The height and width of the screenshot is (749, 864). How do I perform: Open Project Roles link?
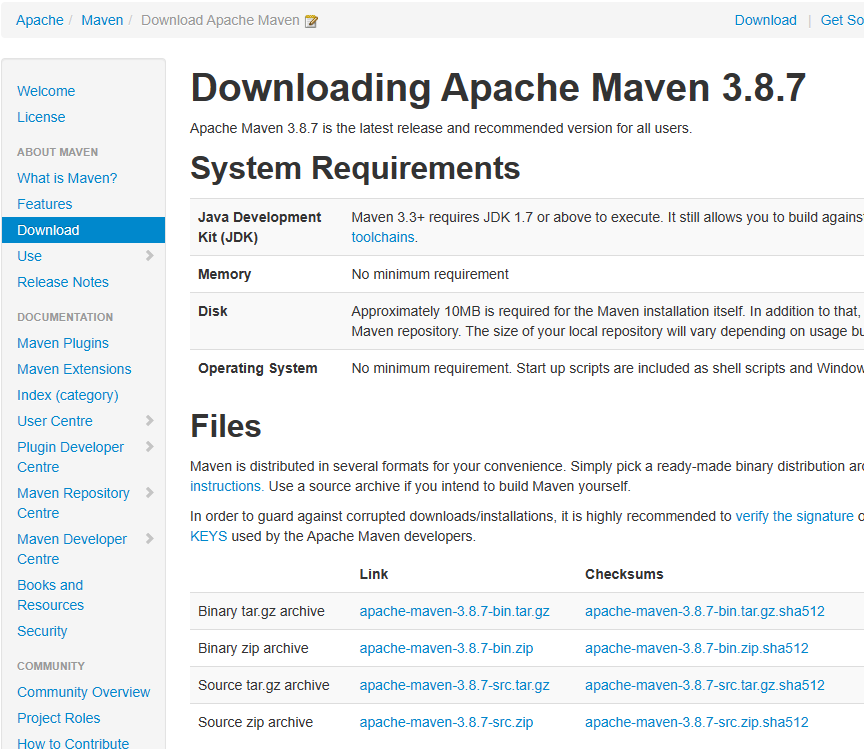coord(59,718)
